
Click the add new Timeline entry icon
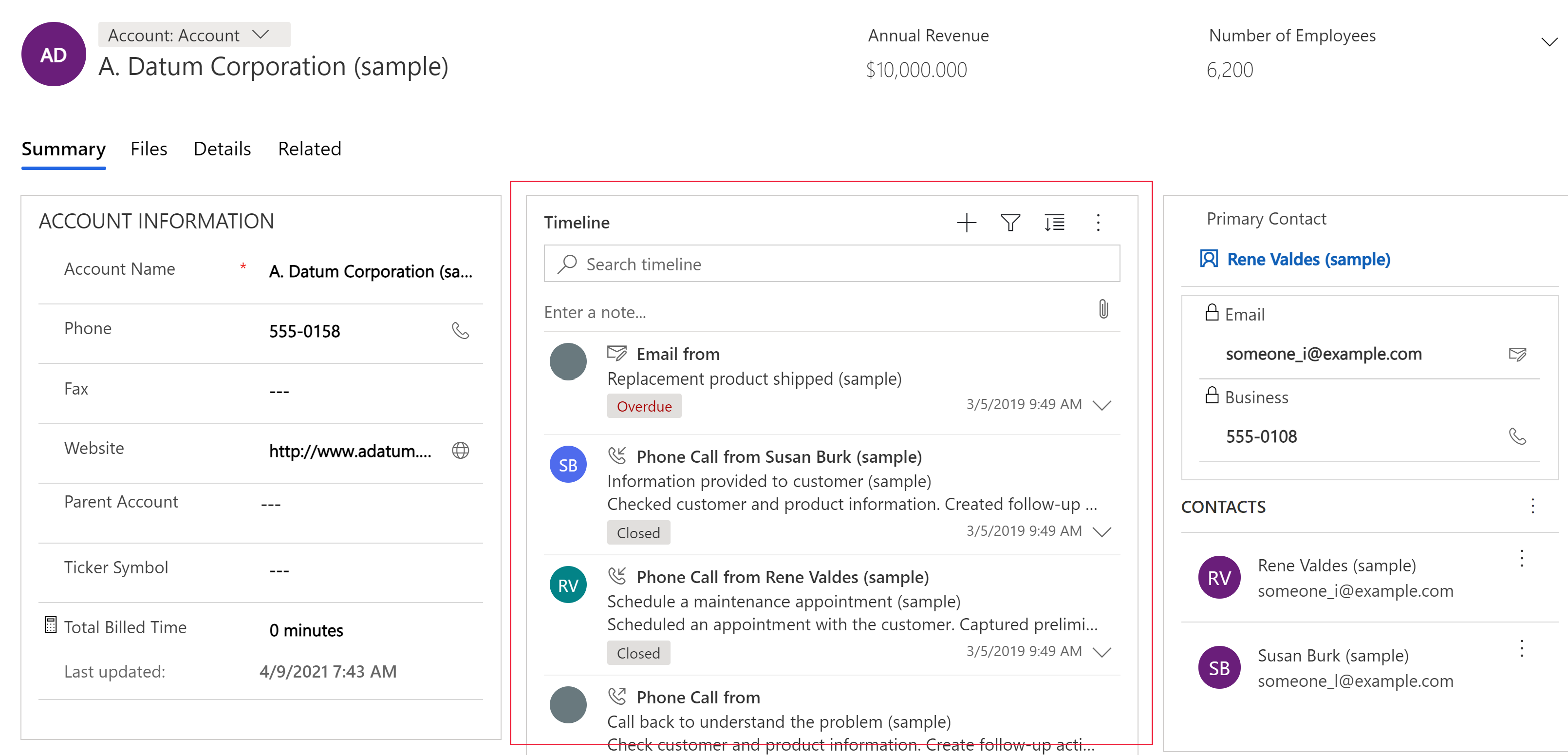[965, 222]
